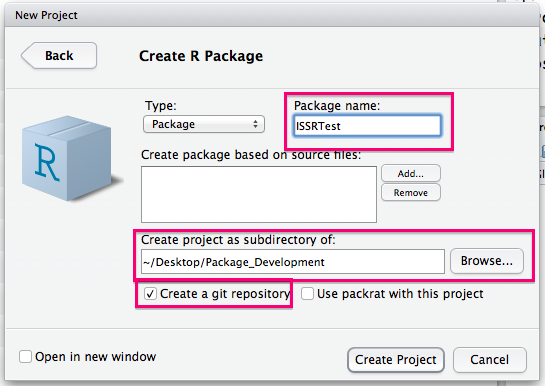
Task: Cancel the New Project dialog
Action: point(489,360)
